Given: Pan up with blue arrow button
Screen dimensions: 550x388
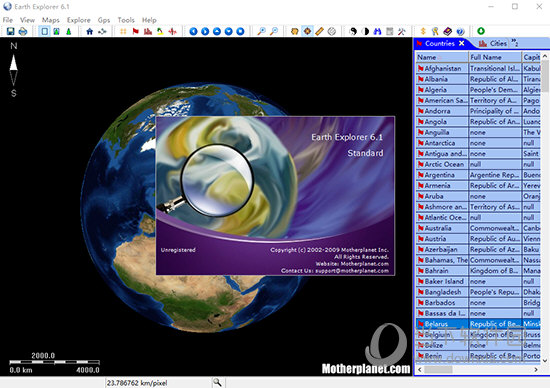Looking at the screenshot, I should (x=217, y=32).
